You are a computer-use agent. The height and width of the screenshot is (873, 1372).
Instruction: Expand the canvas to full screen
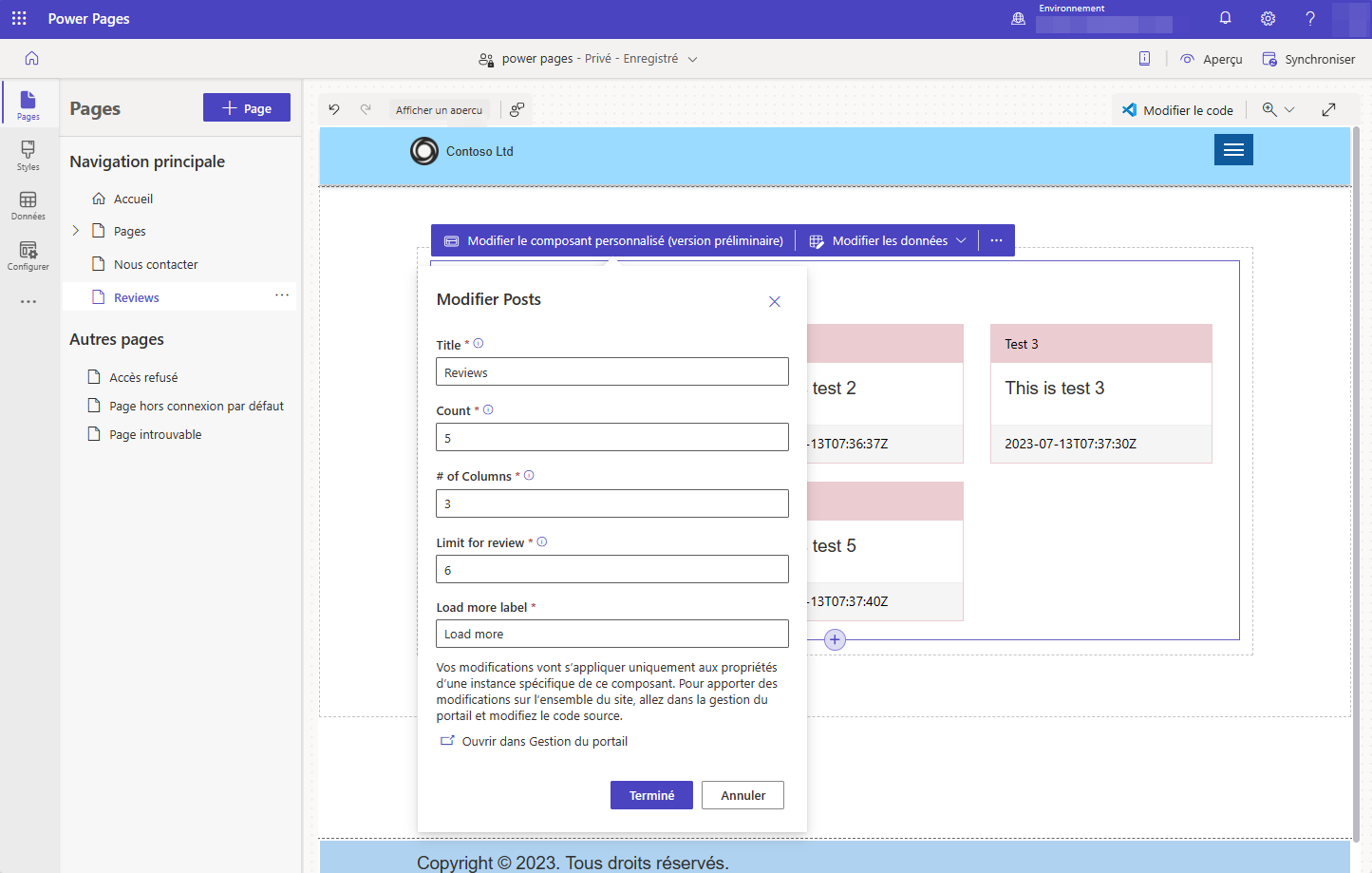point(1329,109)
